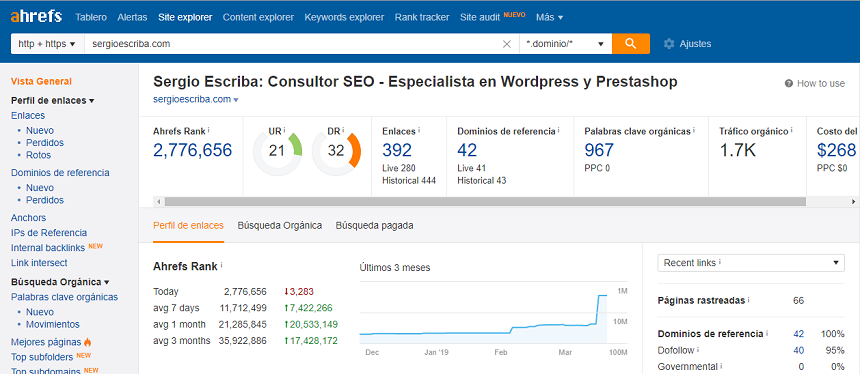Click the 'Live 41' text
The height and width of the screenshot is (374, 860).
(472, 168)
